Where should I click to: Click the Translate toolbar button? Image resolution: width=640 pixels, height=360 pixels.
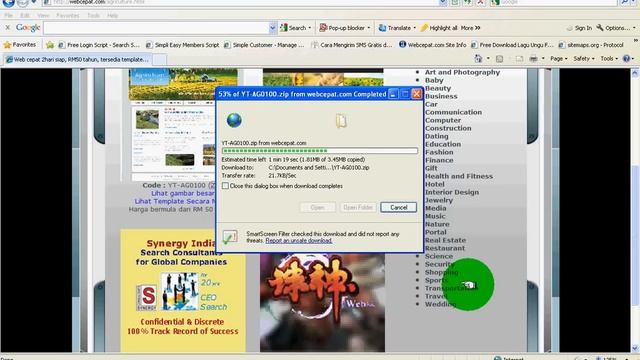[x=397, y=28]
